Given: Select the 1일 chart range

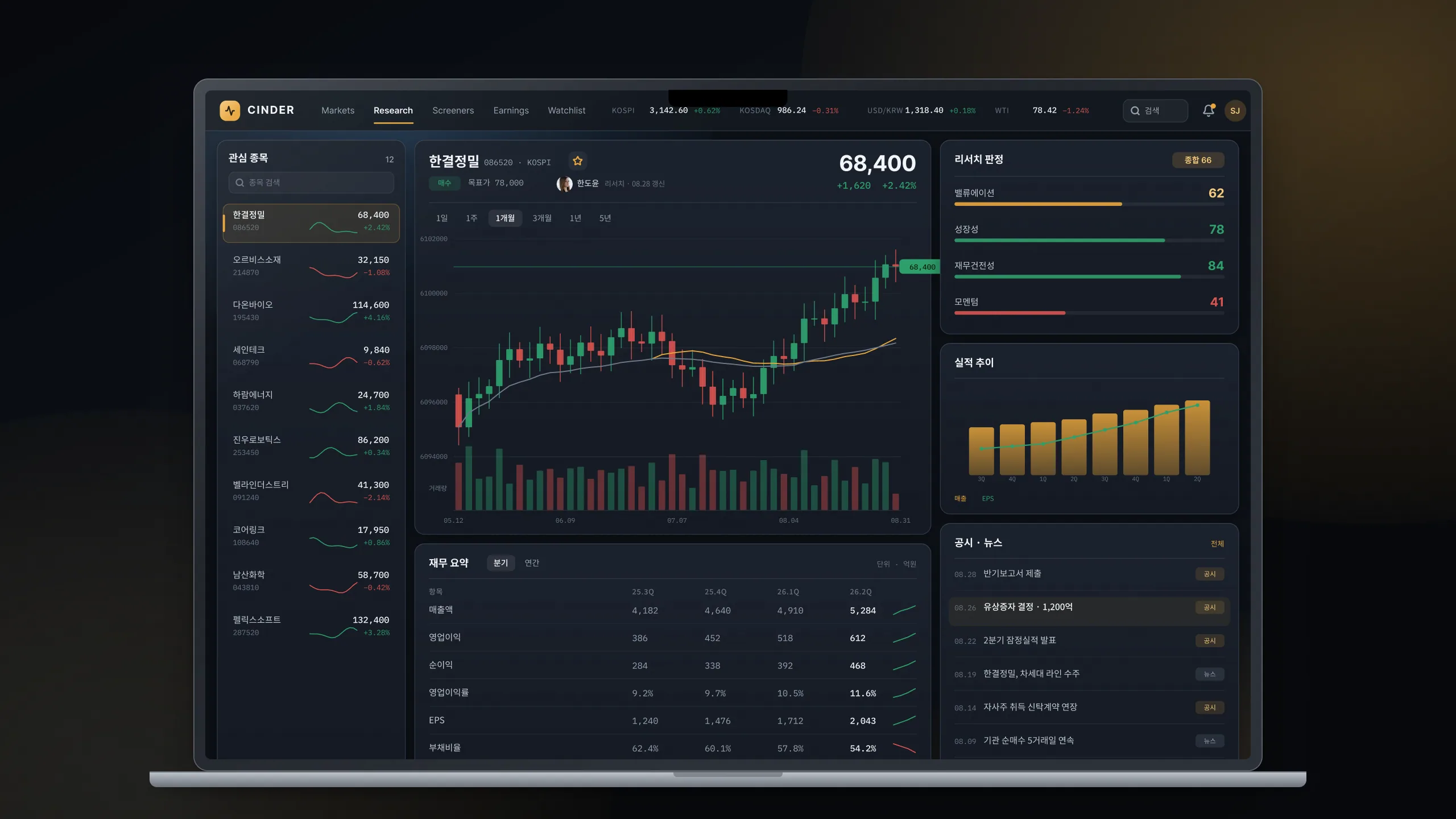Looking at the screenshot, I should [x=442, y=218].
